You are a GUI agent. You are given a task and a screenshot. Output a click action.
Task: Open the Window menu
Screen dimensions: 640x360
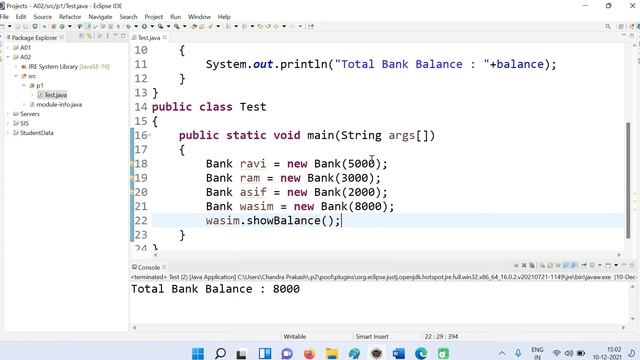pyautogui.click(x=199, y=17)
